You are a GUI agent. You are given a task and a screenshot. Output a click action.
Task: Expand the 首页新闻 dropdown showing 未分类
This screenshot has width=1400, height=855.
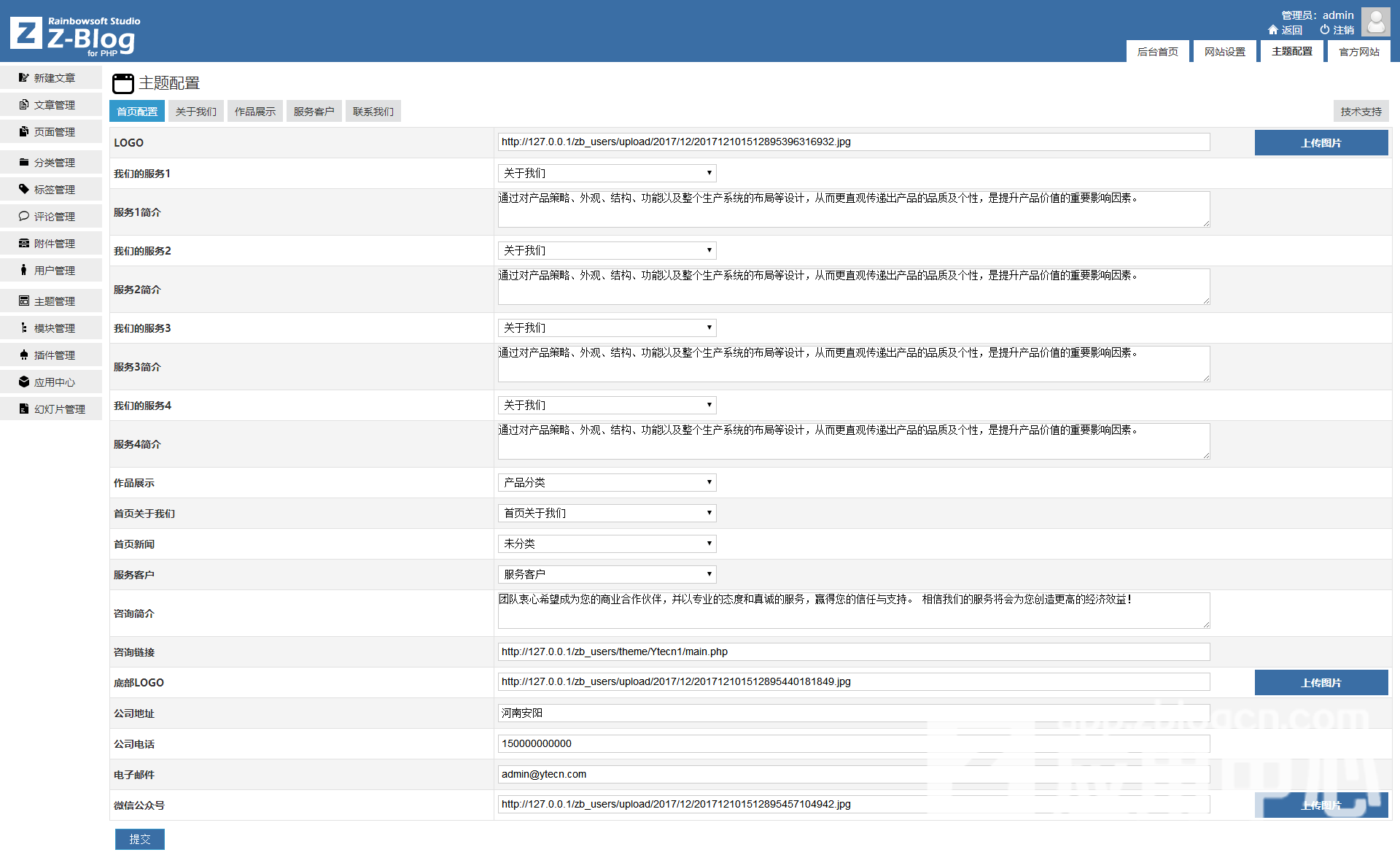(x=607, y=543)
